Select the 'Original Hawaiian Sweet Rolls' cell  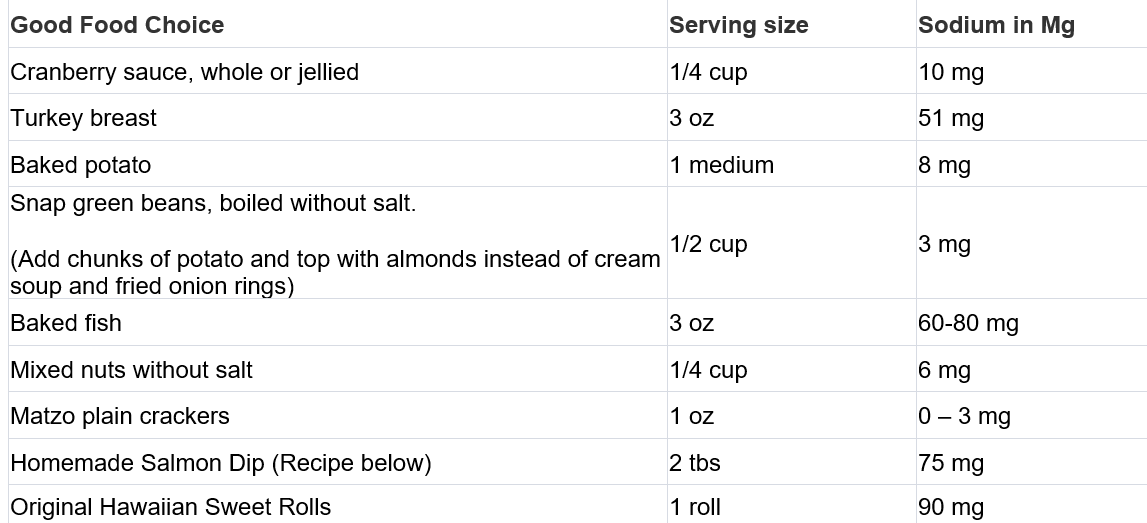(170, 507)
